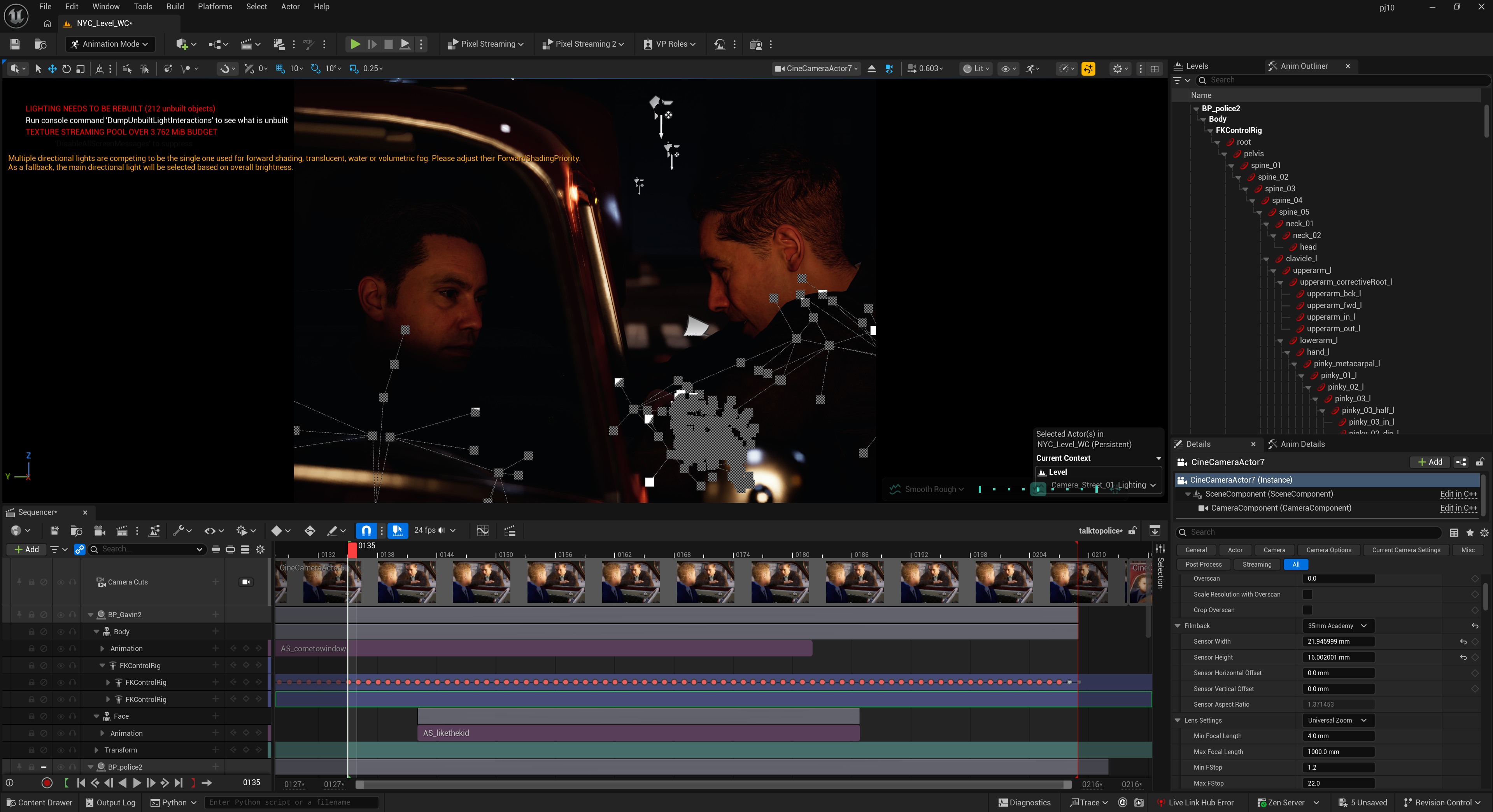Click the Sequencer render movie clapperboard icon
Image resolution: width=1493 pixels, height=812 pixels.
pyautogui.click(x=122, y=530)
